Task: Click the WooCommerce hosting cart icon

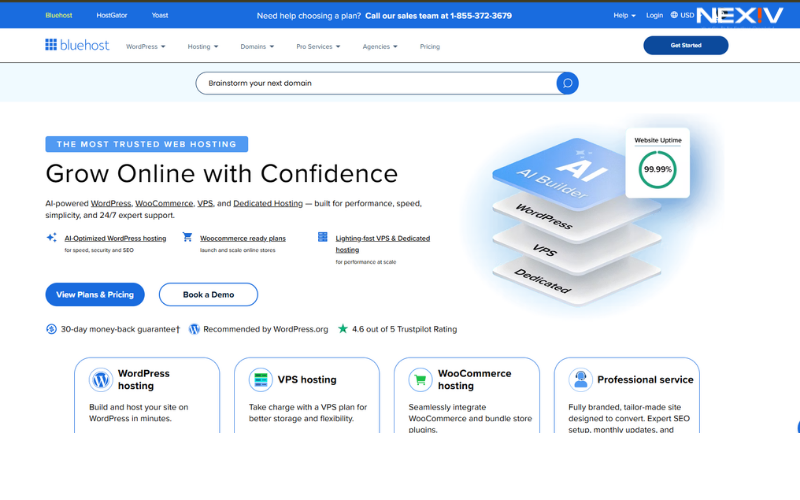Action: click(421, 380)
